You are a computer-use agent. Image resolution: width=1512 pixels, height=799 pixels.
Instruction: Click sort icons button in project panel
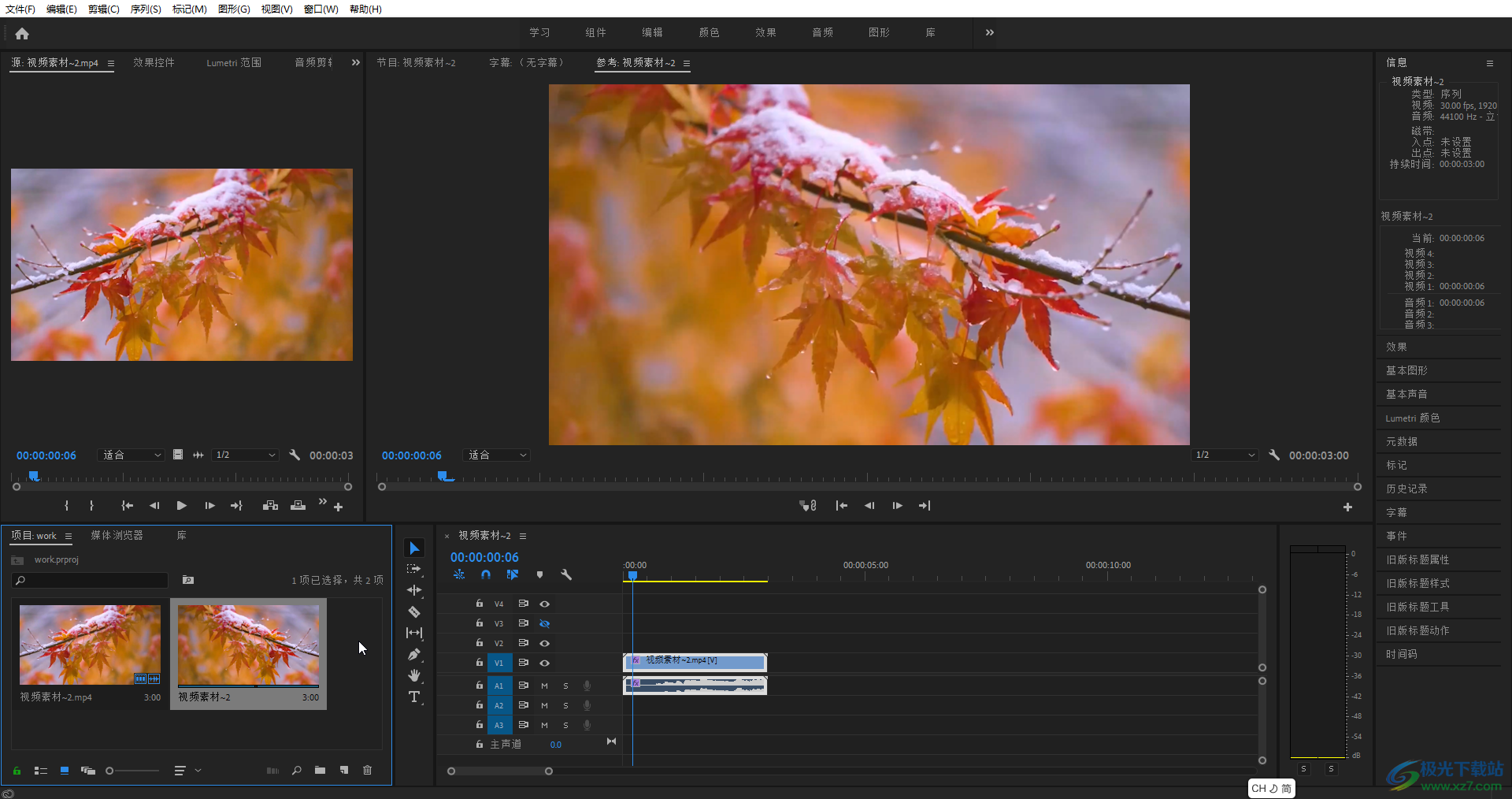[x=180, y=771]
